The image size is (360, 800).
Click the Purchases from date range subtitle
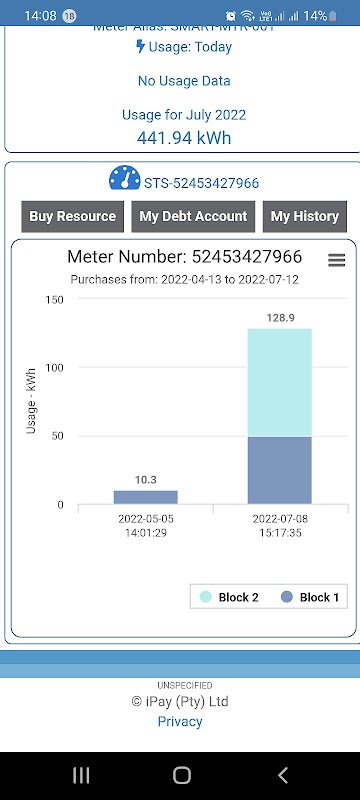[x=185, y=280]
